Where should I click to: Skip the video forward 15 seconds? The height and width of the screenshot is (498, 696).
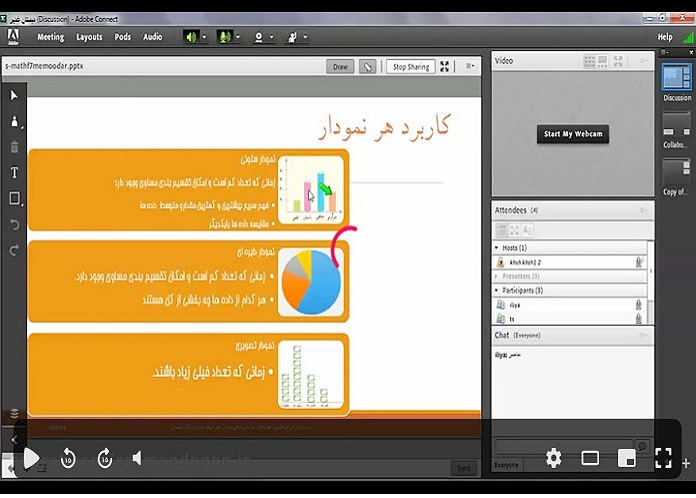pyautogui.click(x=105, y=458)
